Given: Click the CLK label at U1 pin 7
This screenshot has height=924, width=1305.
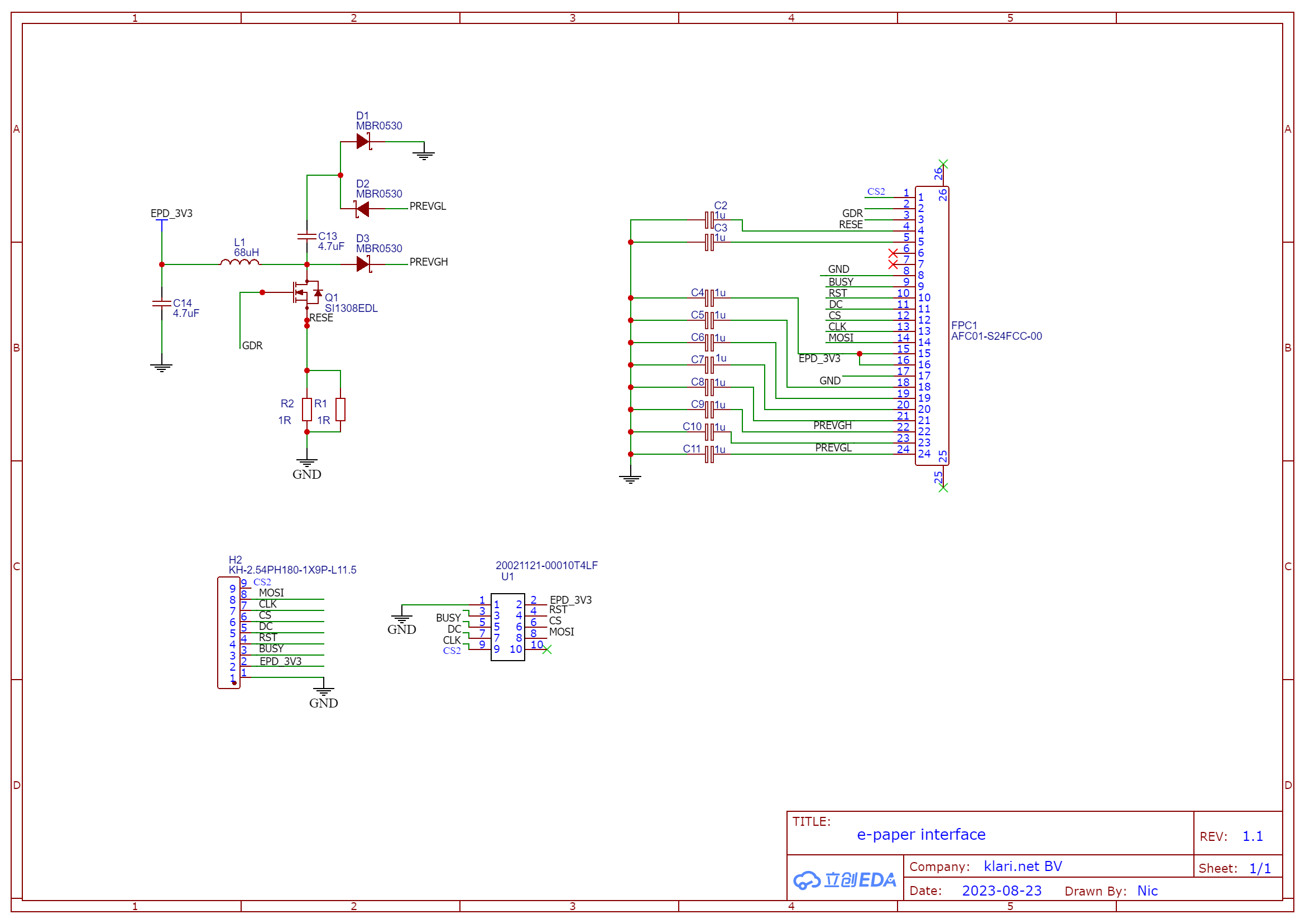Looking at the screenshot, I should [x=452, y=641].
